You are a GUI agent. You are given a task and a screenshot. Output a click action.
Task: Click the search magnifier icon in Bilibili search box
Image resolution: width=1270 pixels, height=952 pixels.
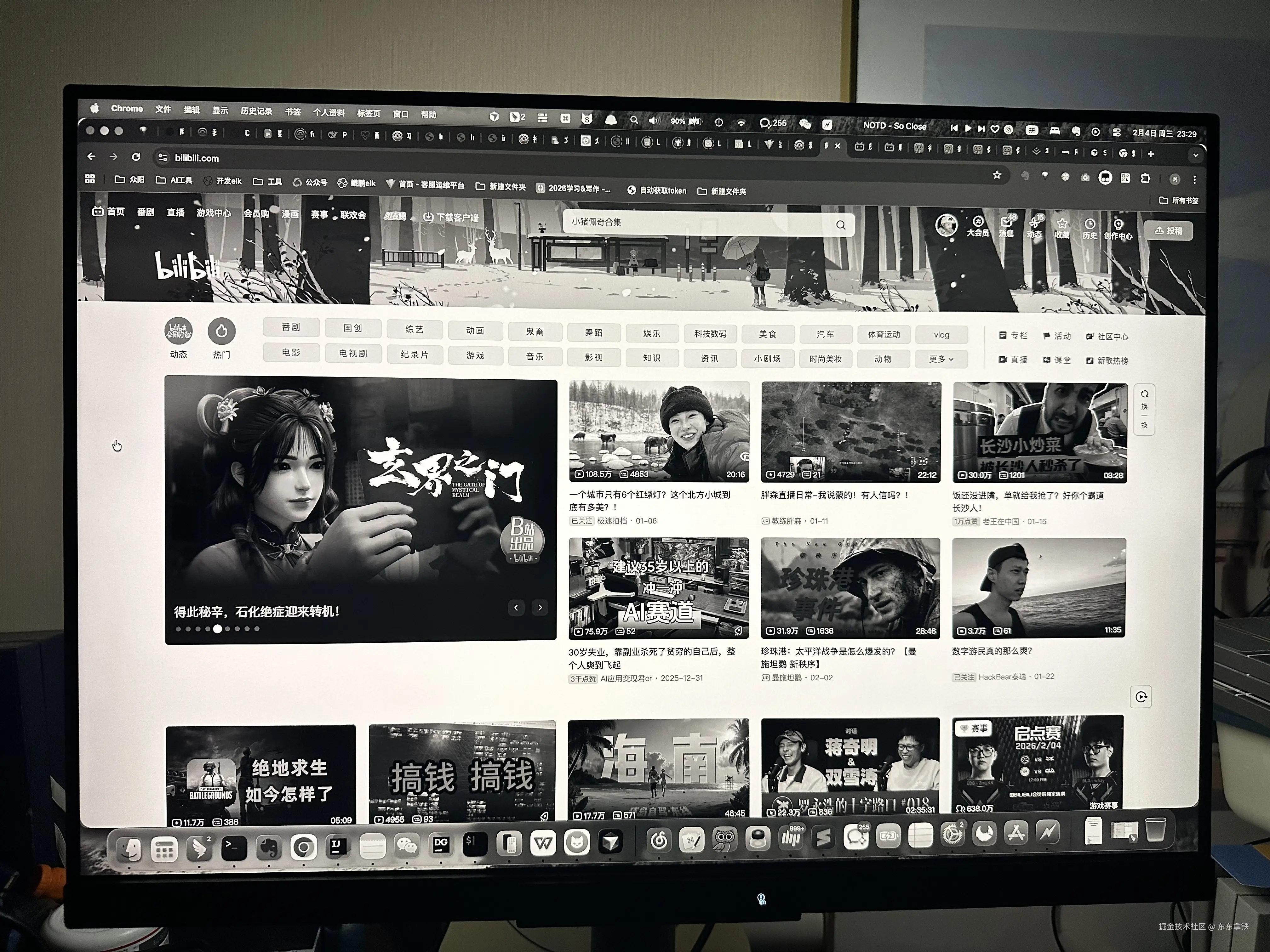click(x=841, y=225)
